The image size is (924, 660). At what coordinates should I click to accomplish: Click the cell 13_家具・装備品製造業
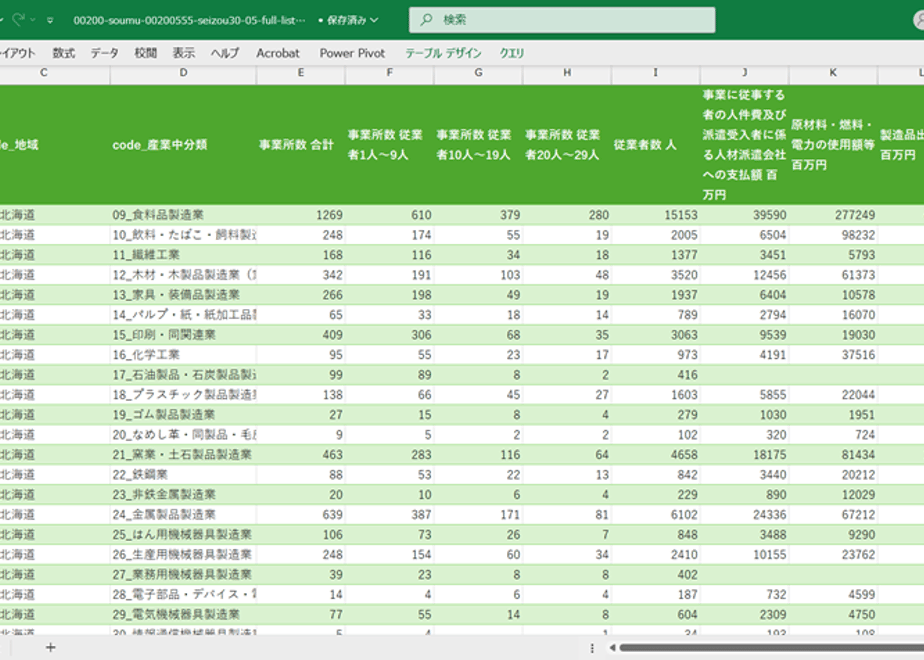coord(183,295)
